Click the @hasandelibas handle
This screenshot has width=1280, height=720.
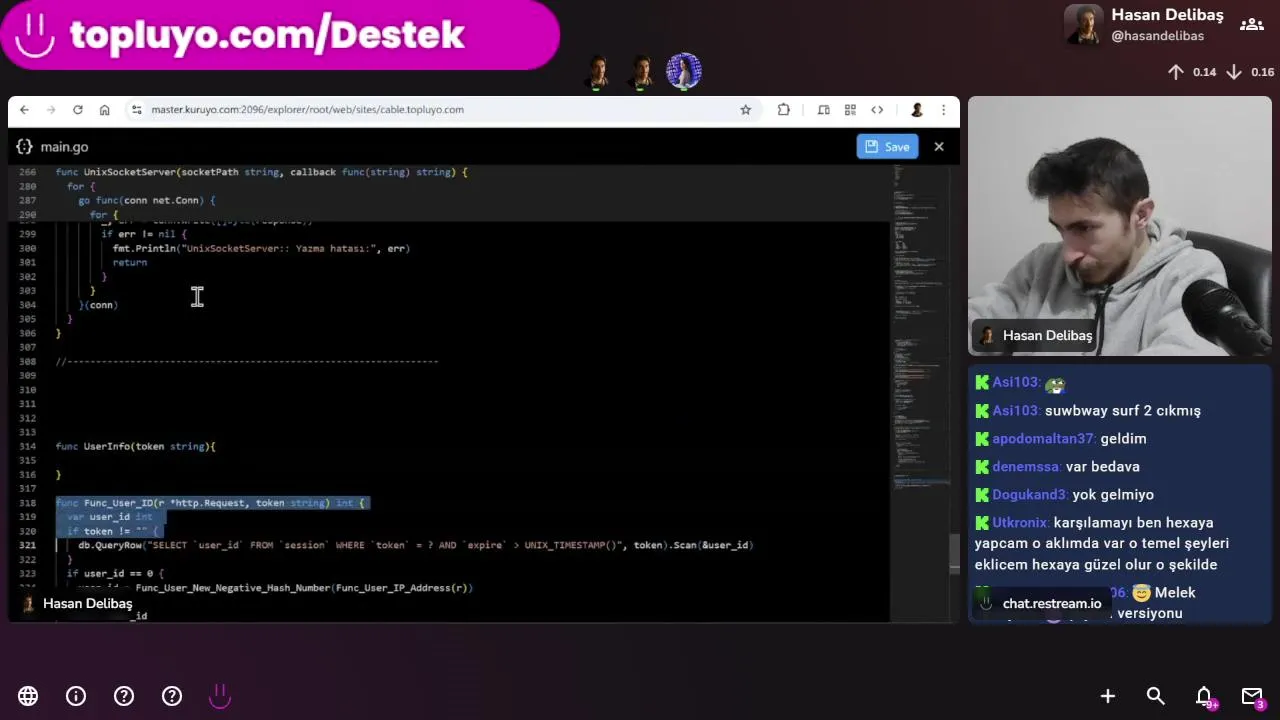coord(1157,36)
